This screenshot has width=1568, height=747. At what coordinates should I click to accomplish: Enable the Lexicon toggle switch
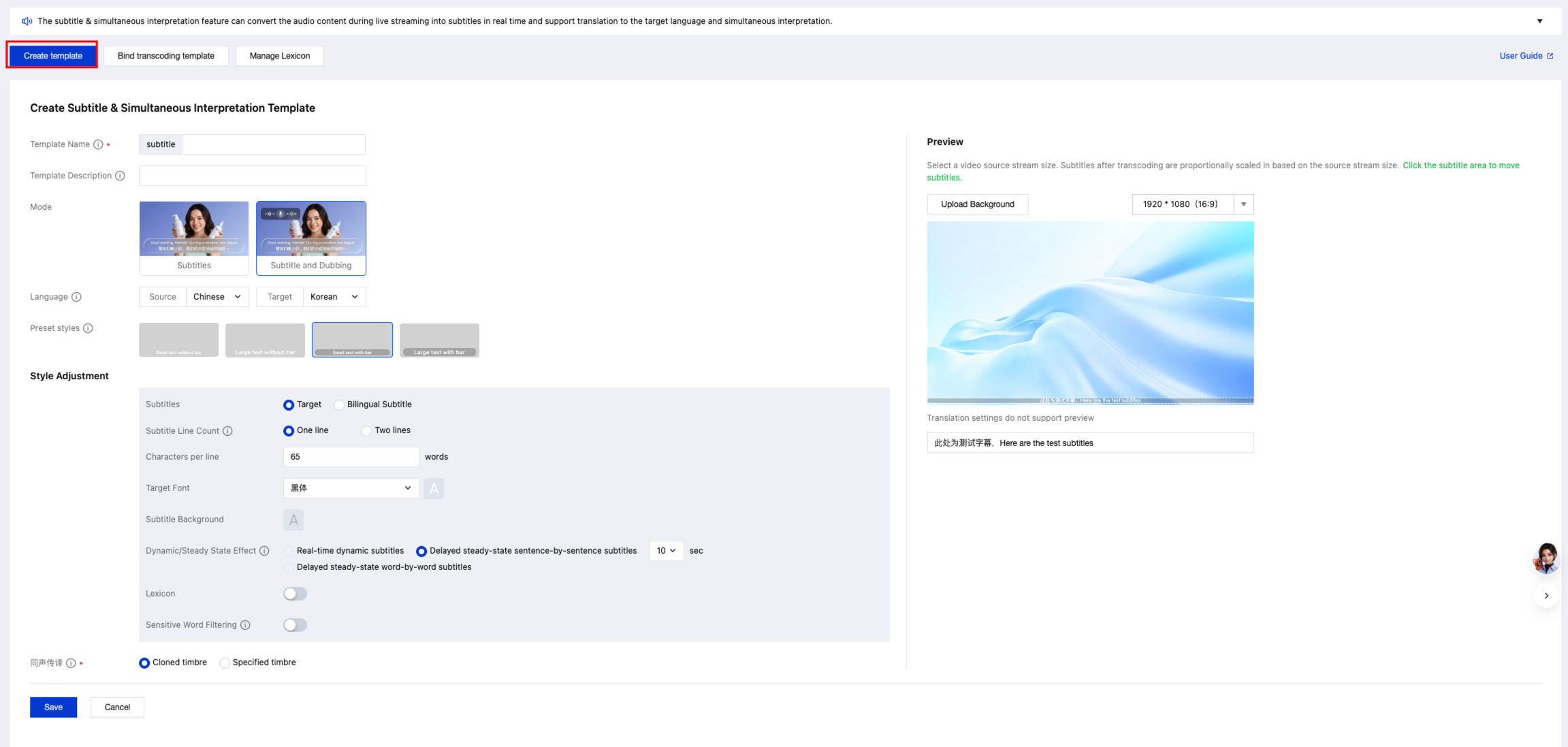coord(295,594)
